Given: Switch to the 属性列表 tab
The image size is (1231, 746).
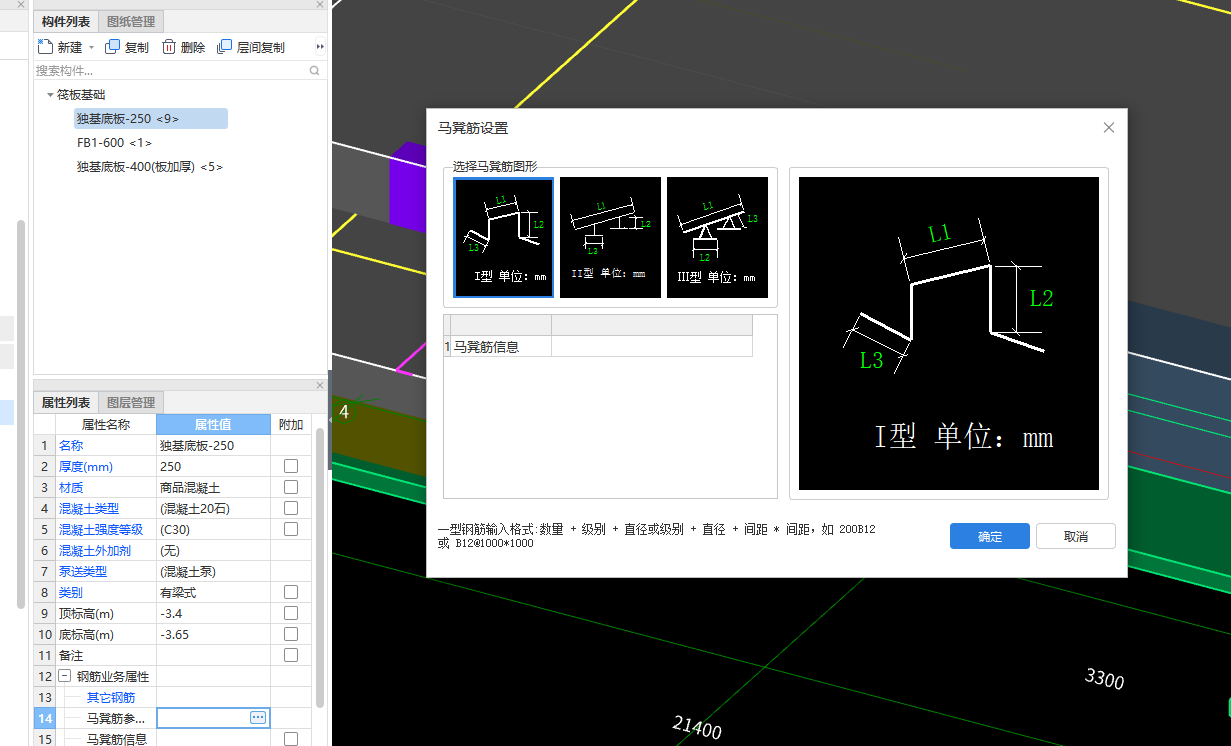Looking at the screenshot, I should (66, 402).
